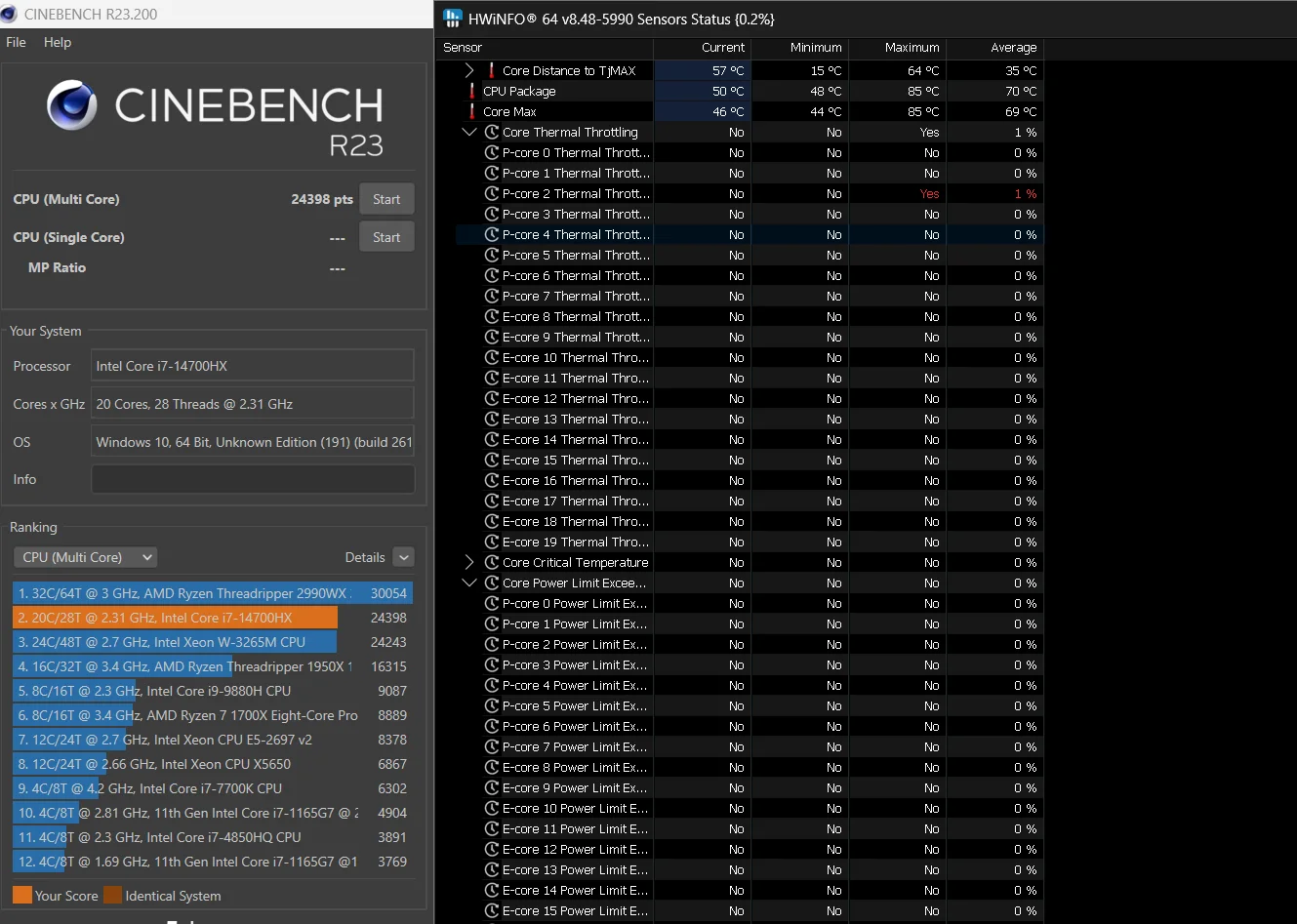1297x924 pixels.
Task: Select the Ryzen 7 1700X ranking entry
Action: (213, 715)
